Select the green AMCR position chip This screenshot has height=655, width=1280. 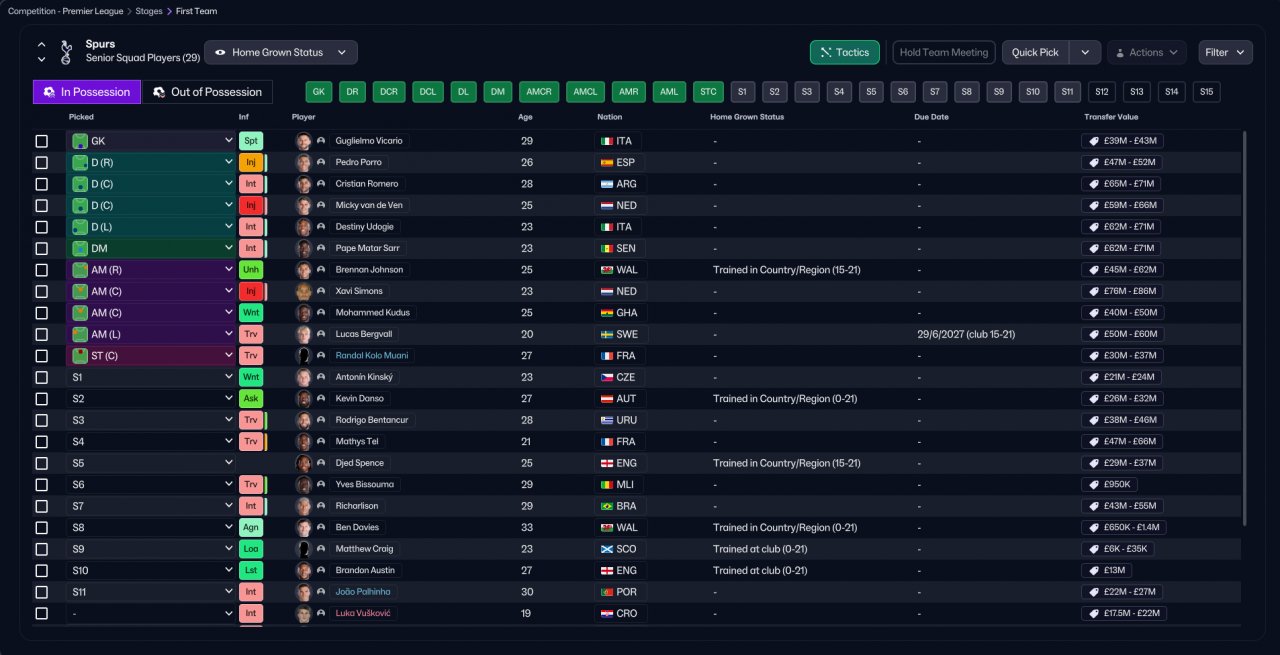(x=539, y=92)
